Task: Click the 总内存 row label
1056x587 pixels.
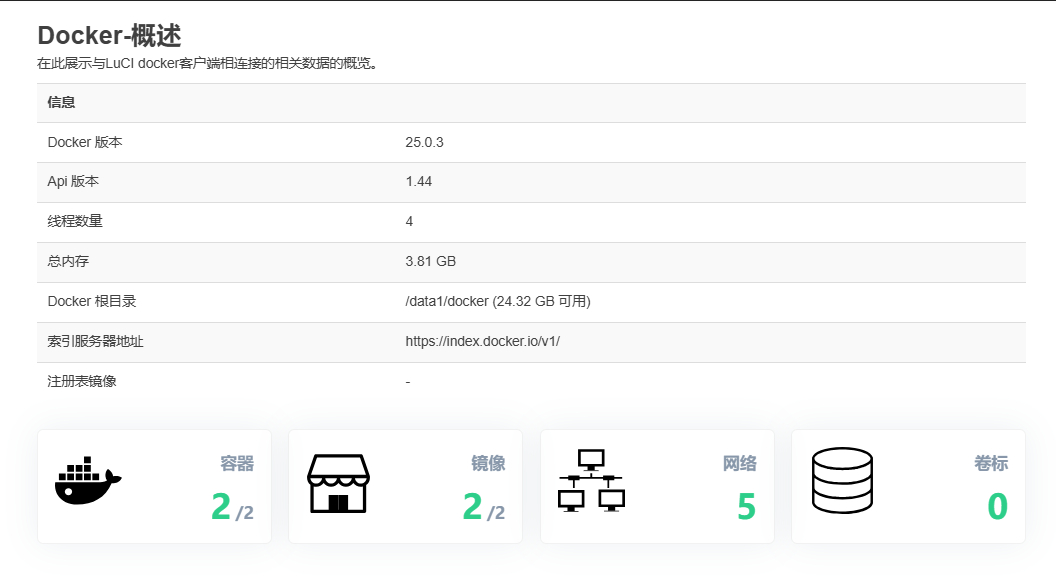Action: coord(68,261)
